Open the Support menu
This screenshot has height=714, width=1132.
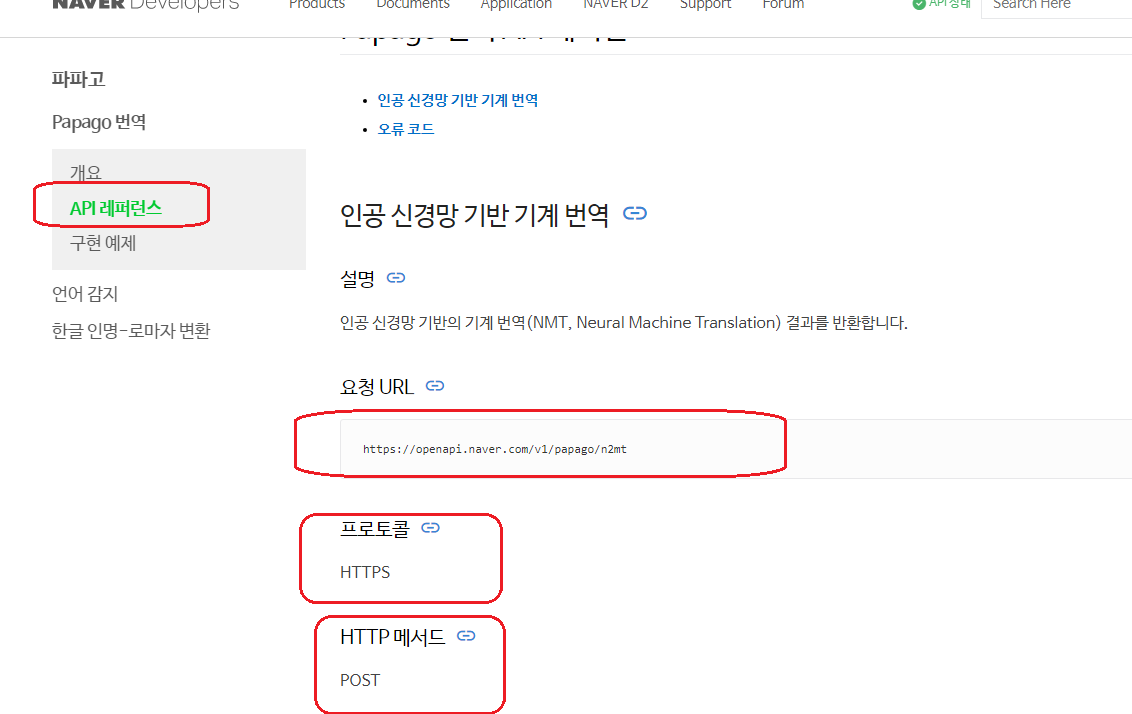tap(705, 4)
